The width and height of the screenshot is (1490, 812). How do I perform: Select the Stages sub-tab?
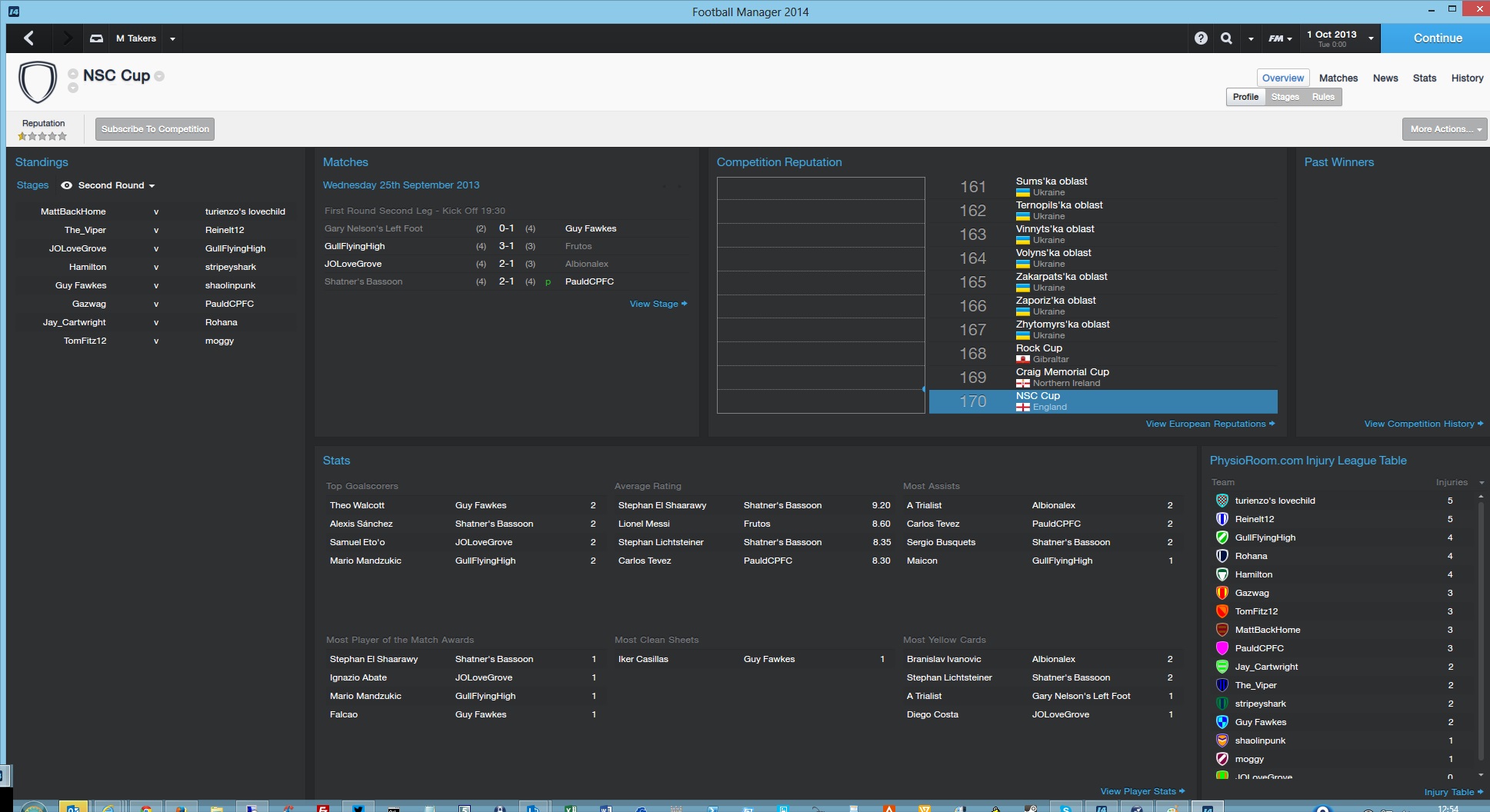click(x=1285, y=97)
